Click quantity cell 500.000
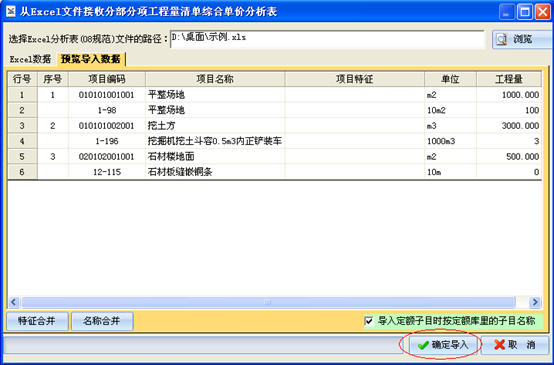This screenshot has height=365, width=554. (x=509, y=157)
